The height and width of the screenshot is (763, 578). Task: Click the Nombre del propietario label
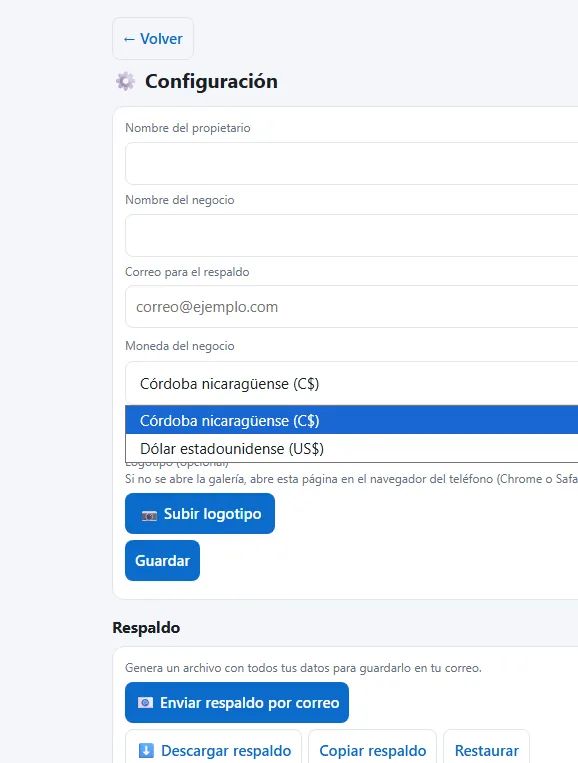click(188, 128)
